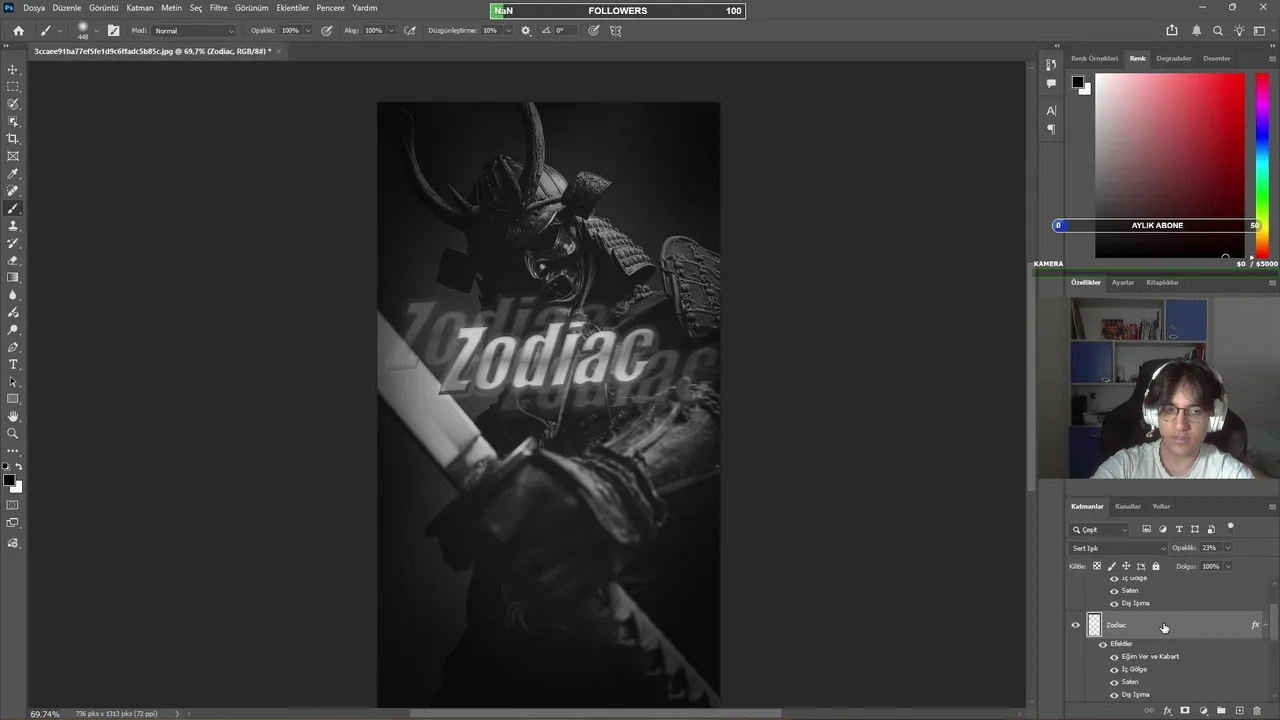
Task: Switch to Degradeler tab
Action: click(x=1174, y=58)
